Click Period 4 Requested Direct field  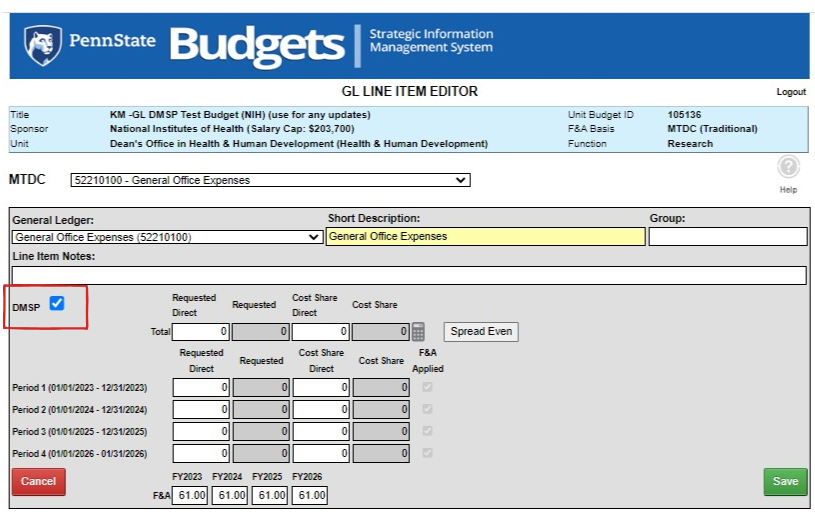[x=201, y=454]
